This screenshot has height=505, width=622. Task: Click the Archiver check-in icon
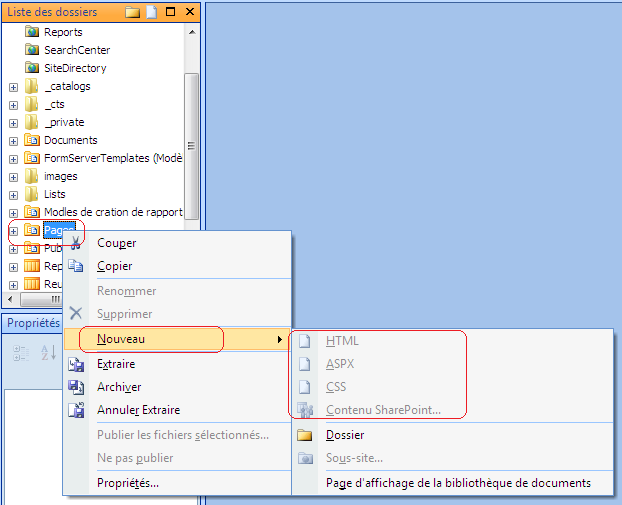click(x=76, y=387)
